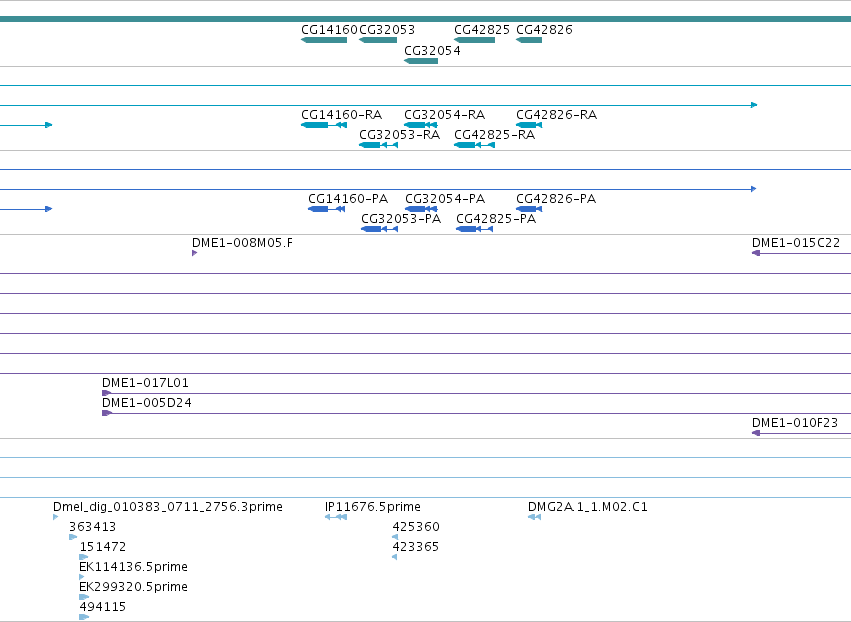Select the CG32053 gene arrow
This screenshot has width=851, height=622.
[378, 40]
